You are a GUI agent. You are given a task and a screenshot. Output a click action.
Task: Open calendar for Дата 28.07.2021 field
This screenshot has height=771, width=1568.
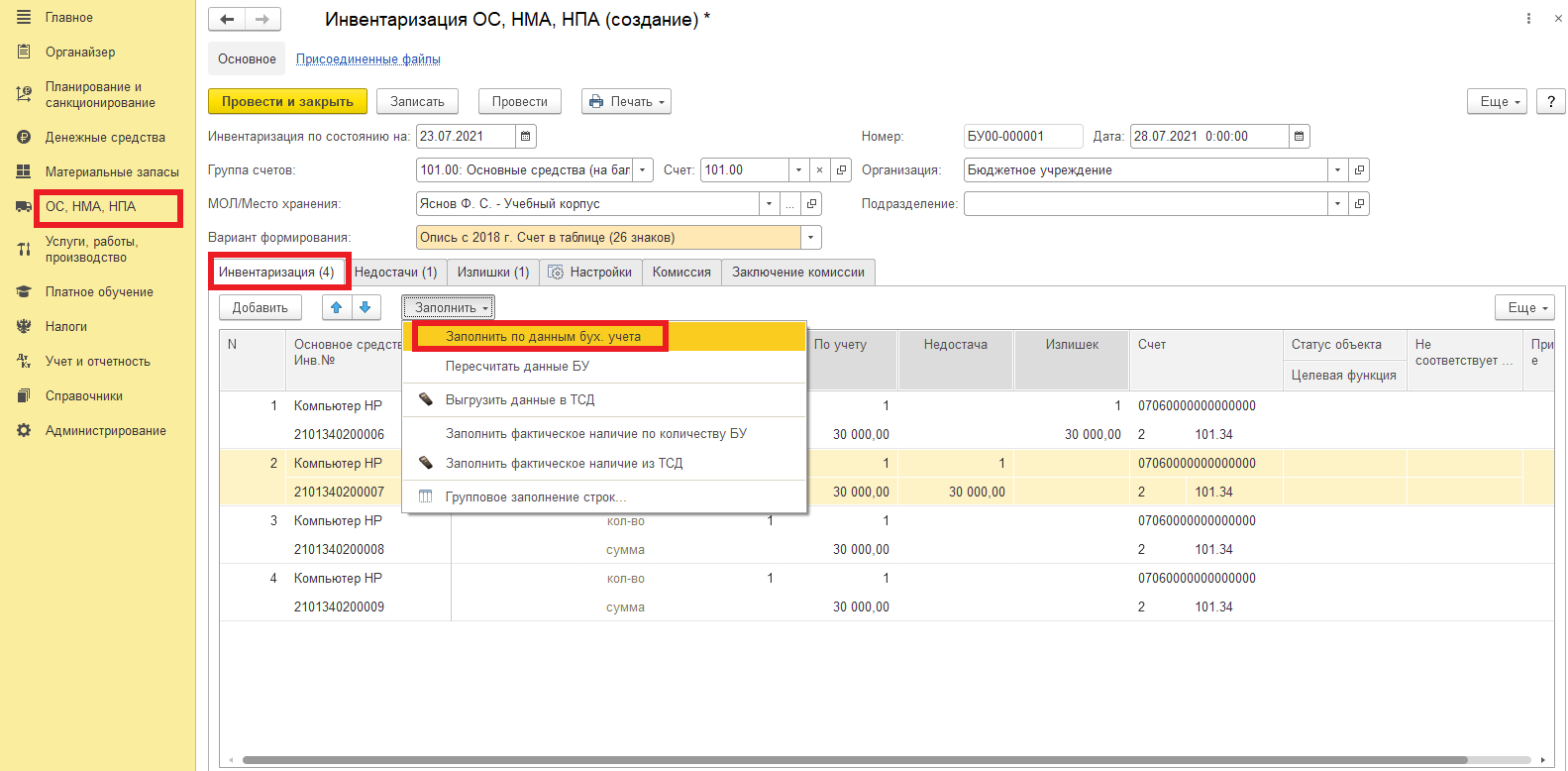point(1300,136)
